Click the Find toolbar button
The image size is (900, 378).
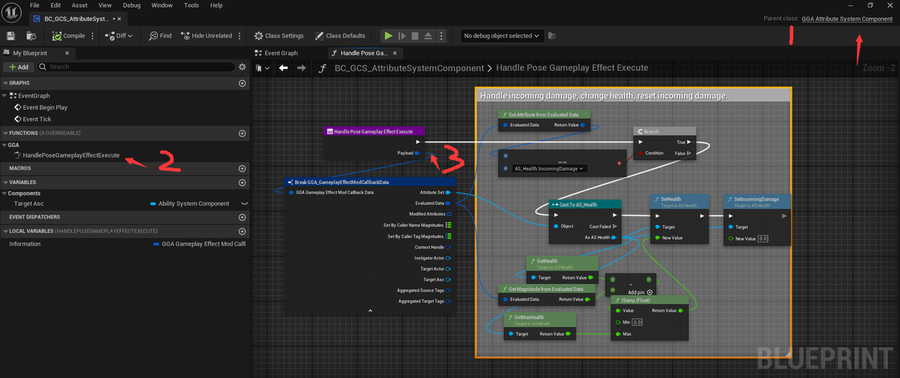[x=160, y=36]
